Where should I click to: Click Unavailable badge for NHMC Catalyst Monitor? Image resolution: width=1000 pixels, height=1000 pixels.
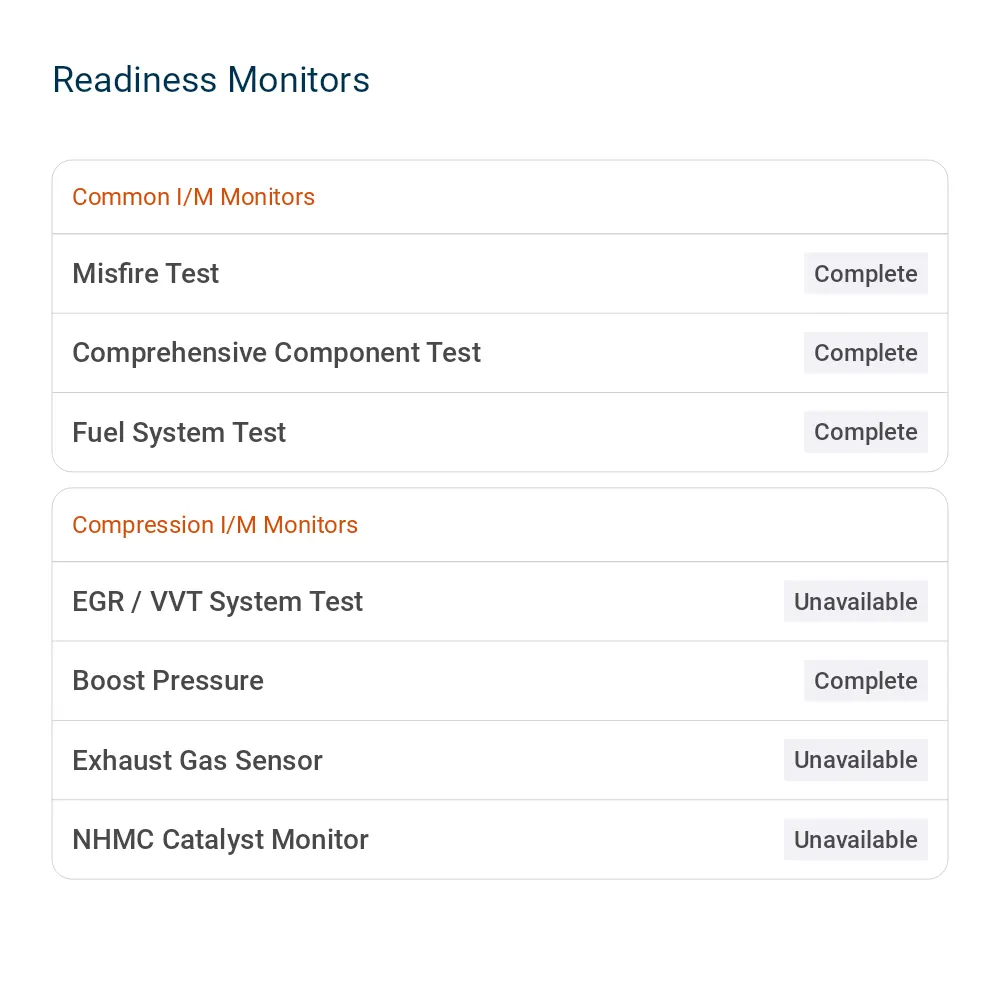pos(855,839)
